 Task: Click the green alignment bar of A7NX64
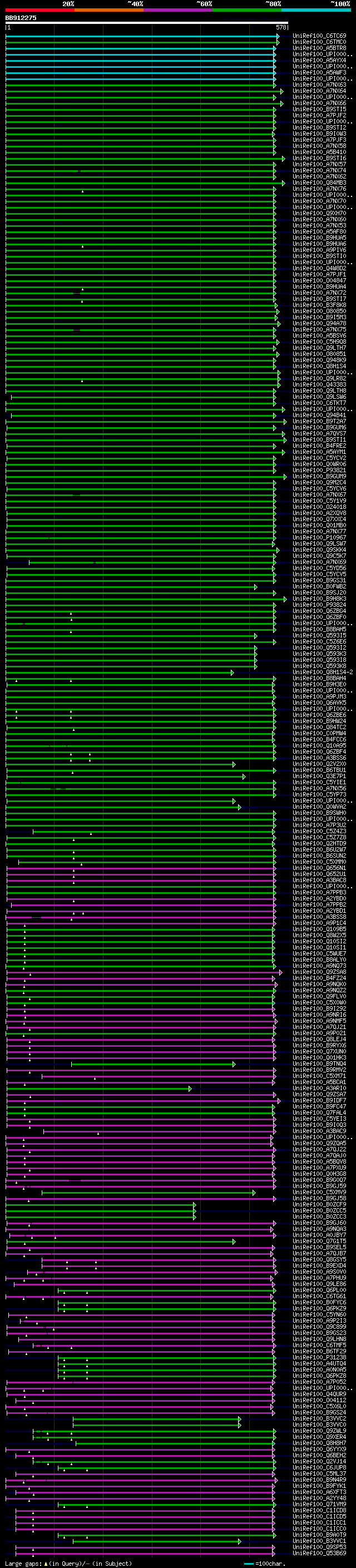click(x=144, y=91)
